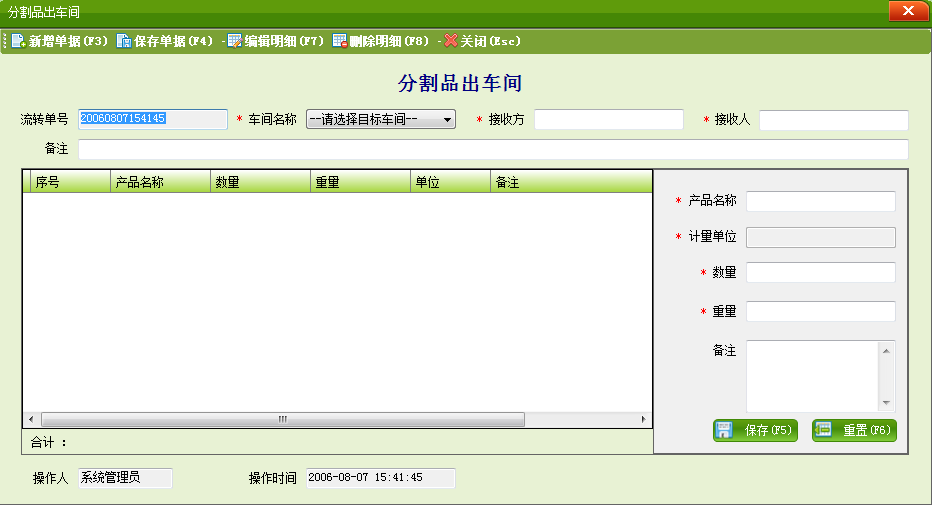Click the 重量 column header

[360, 182]
